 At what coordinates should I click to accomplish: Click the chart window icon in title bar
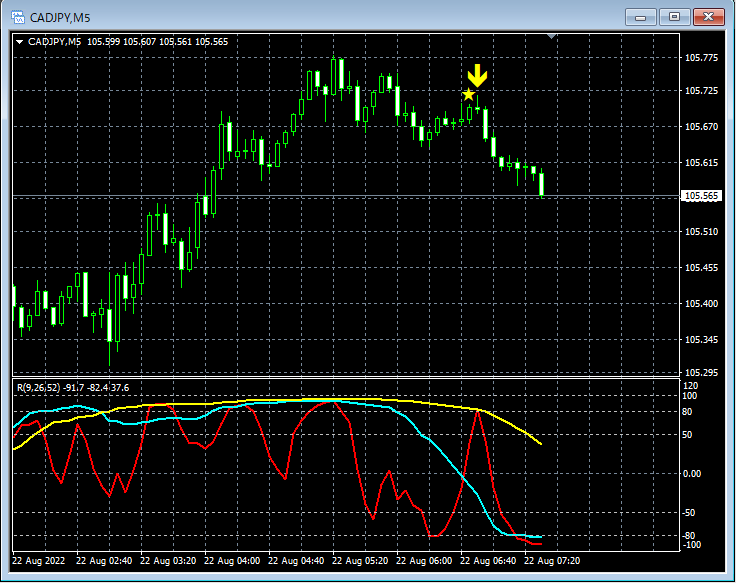tap(17, 18)
